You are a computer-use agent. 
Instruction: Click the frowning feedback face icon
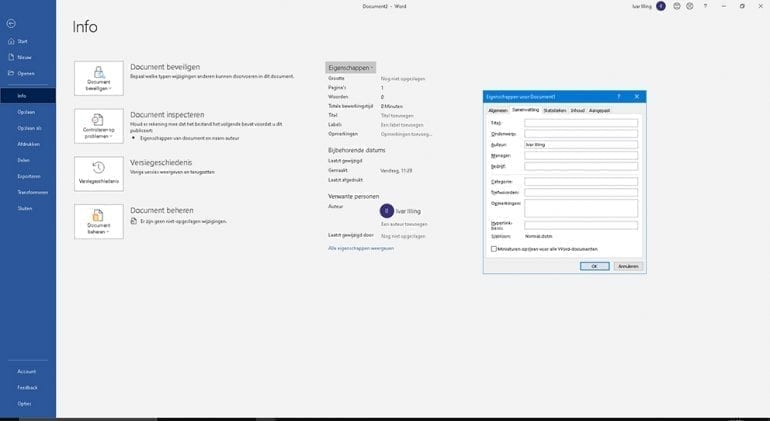(x=690, y=6)
